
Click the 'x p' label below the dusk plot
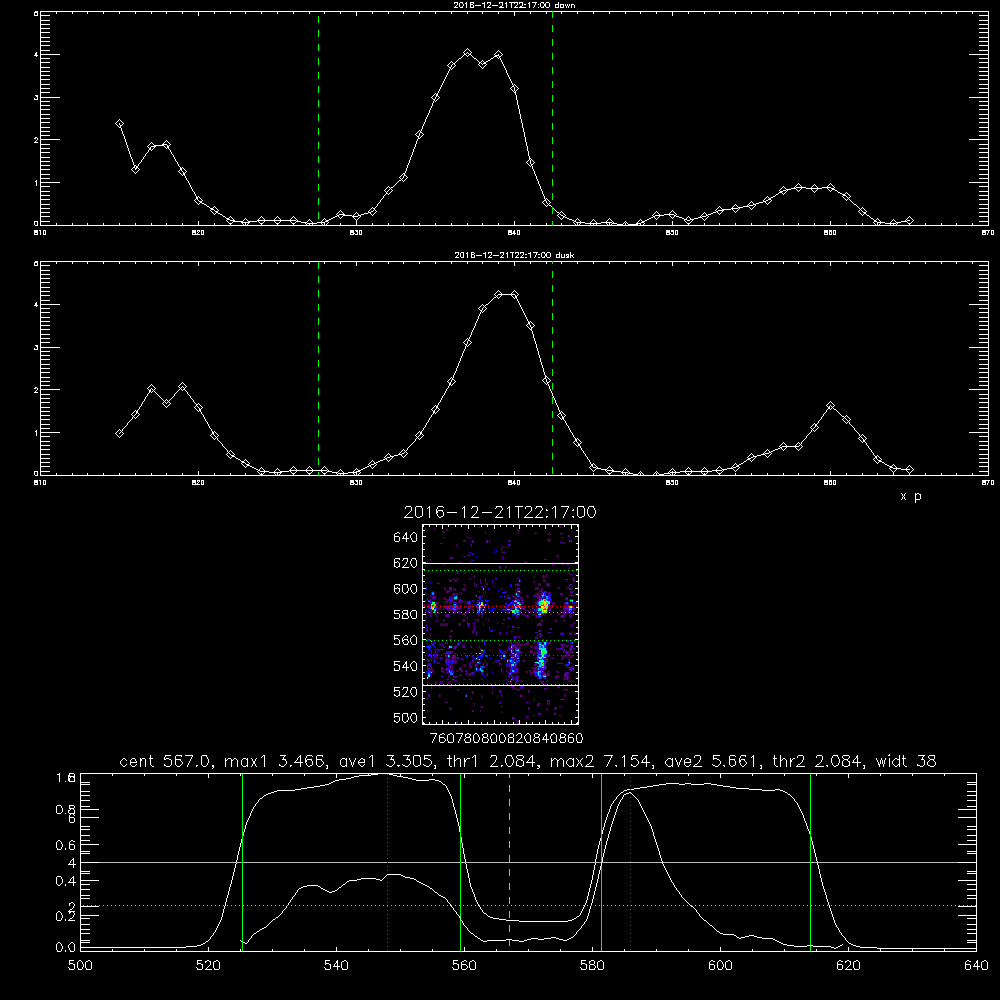coord(911,496)
